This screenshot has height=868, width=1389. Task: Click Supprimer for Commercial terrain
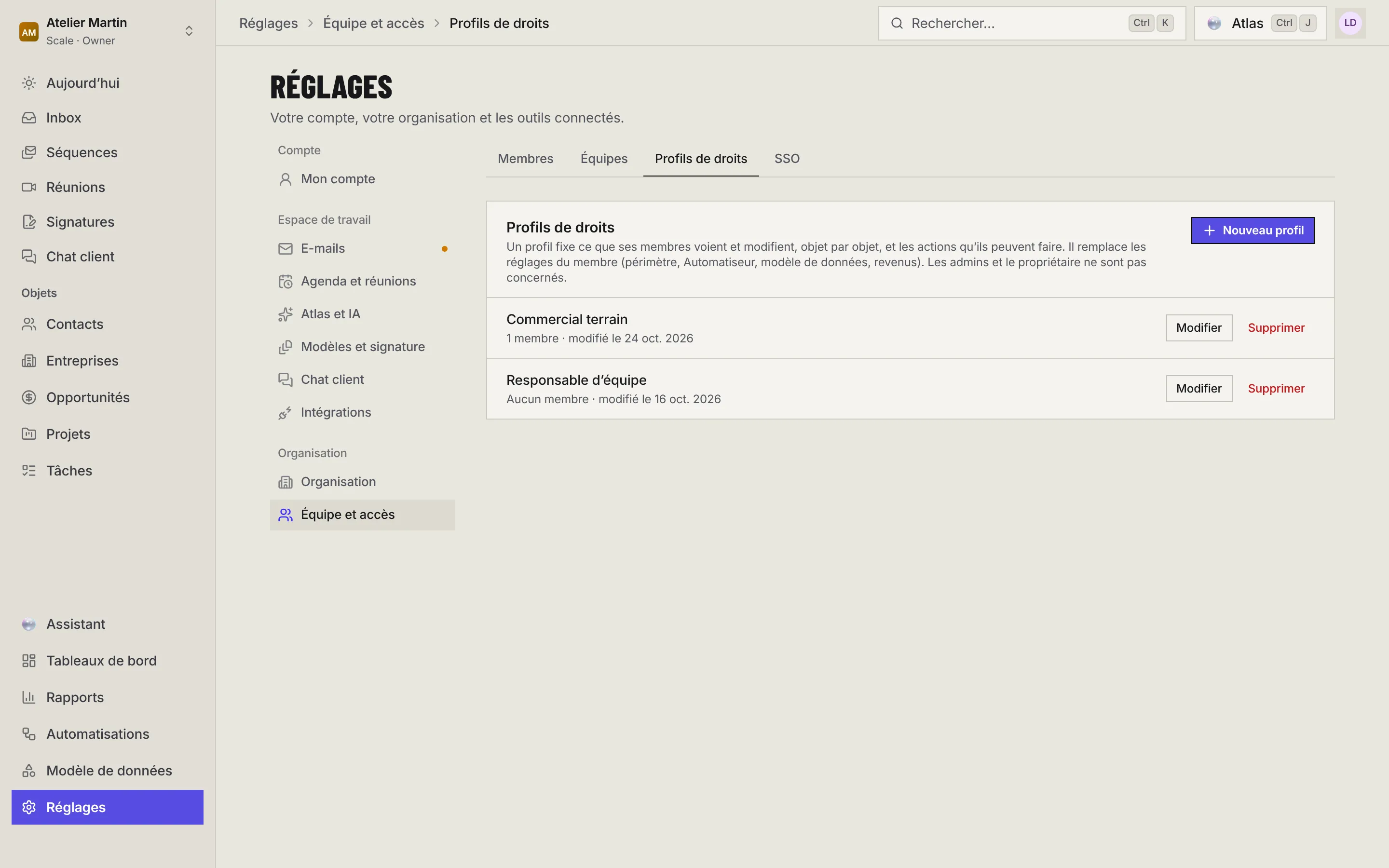tap(1276, 328)
